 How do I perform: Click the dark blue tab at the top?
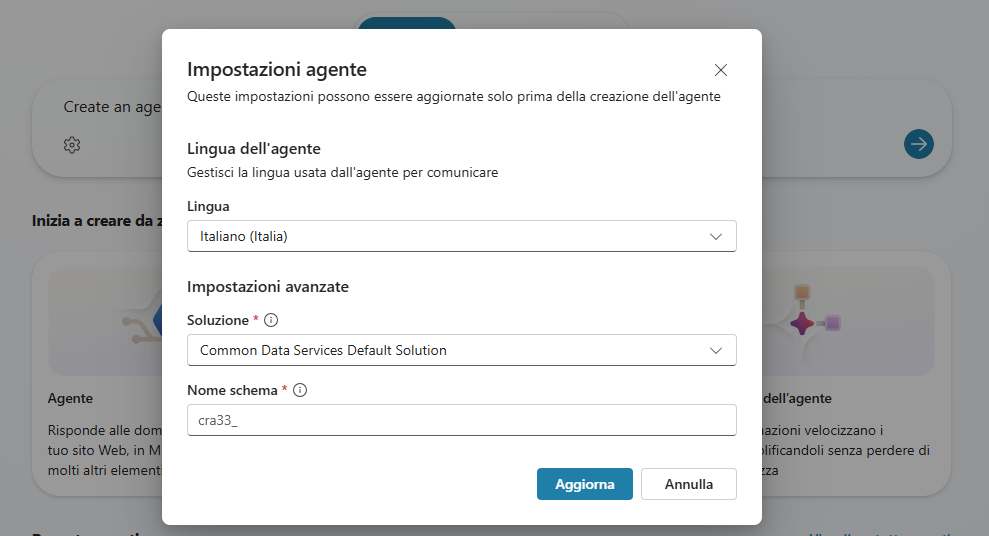pos(407,23)
